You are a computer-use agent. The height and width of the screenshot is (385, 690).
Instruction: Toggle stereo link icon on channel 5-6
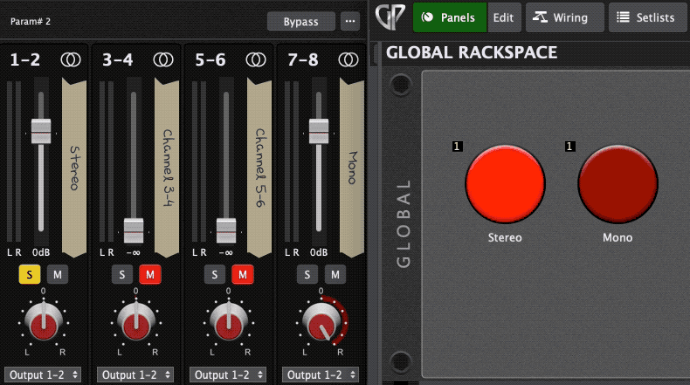coord(256,59)
